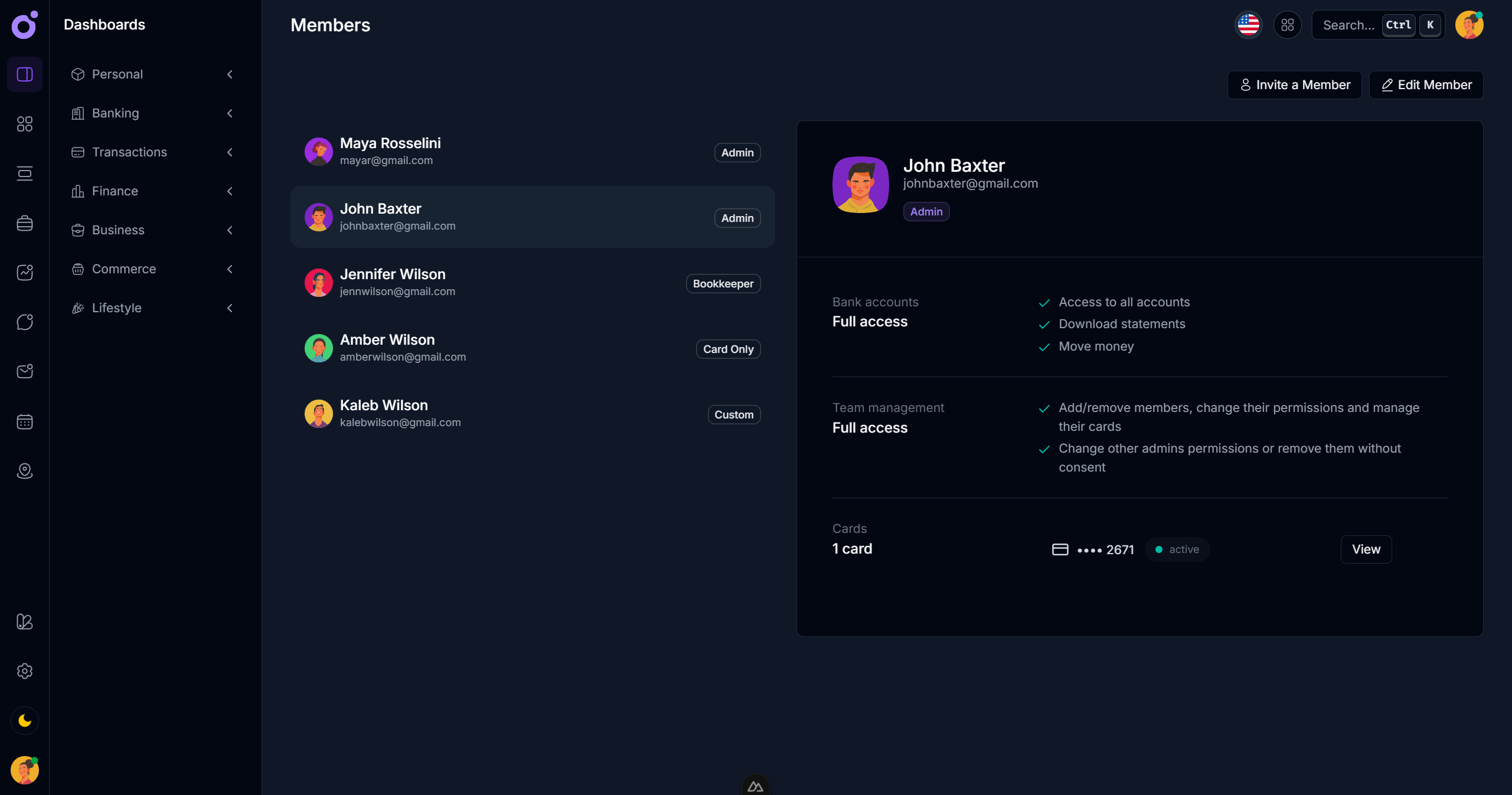
Task: Switch language via the US flag icon
Action: coord(1248,25)
